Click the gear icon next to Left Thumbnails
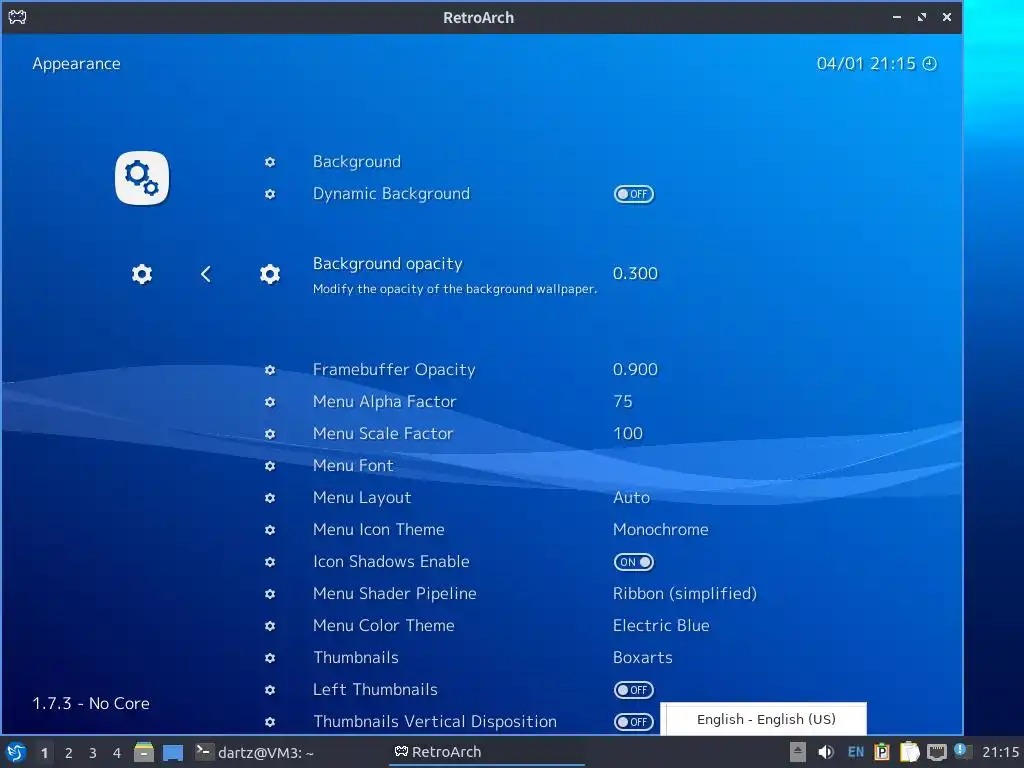This screenshot has height=768, width=1024. (270, 690)
